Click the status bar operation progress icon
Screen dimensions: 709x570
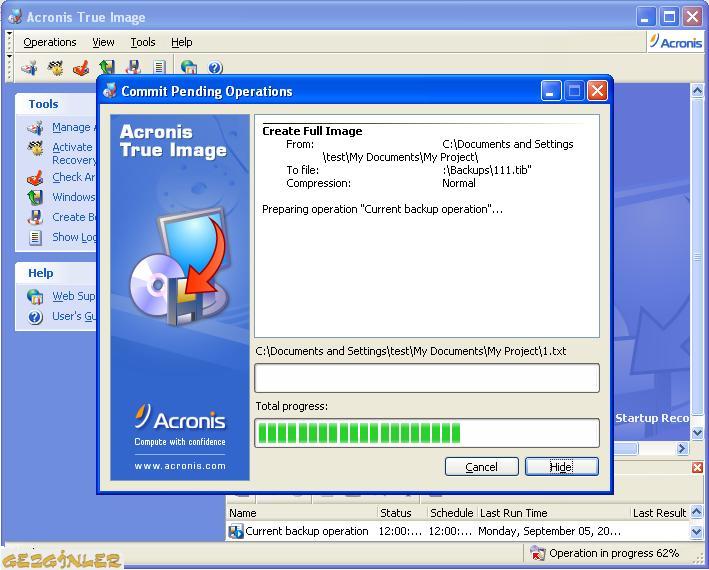tap(537, 553)
